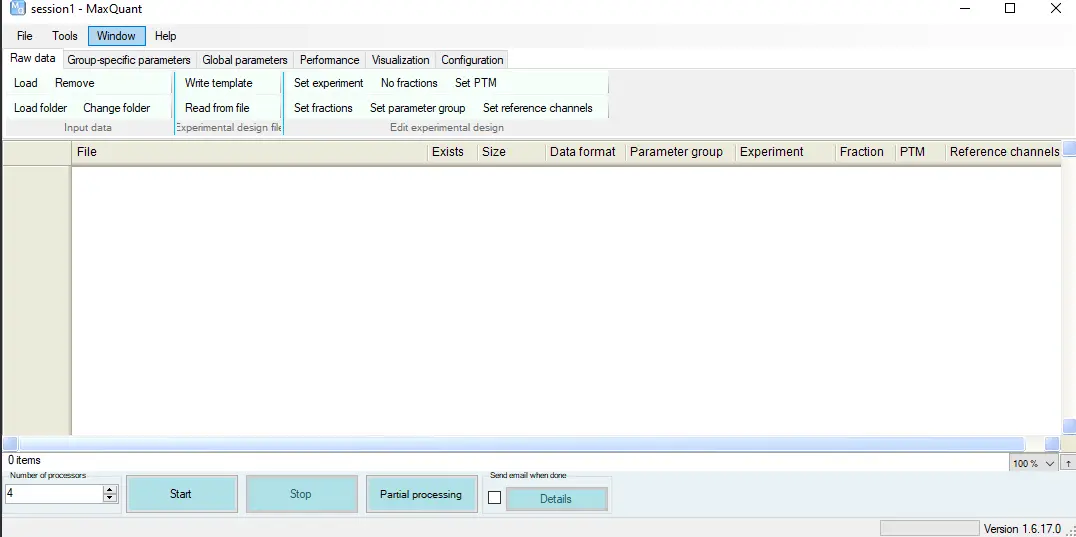Click the progress bar near version label
The height and width of the screenshot is (537, 1076).
(930, 528)
